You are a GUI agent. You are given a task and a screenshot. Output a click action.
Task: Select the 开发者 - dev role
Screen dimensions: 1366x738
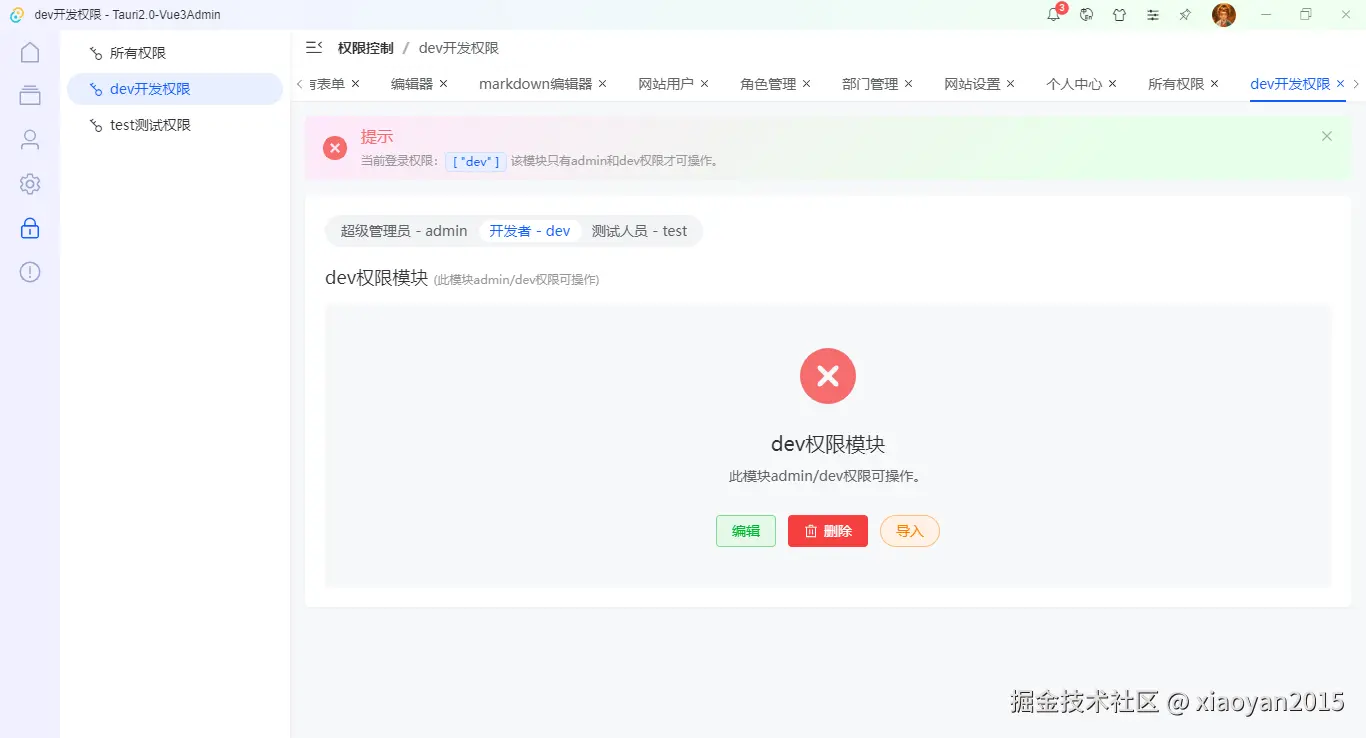click(x=530, y=230)
